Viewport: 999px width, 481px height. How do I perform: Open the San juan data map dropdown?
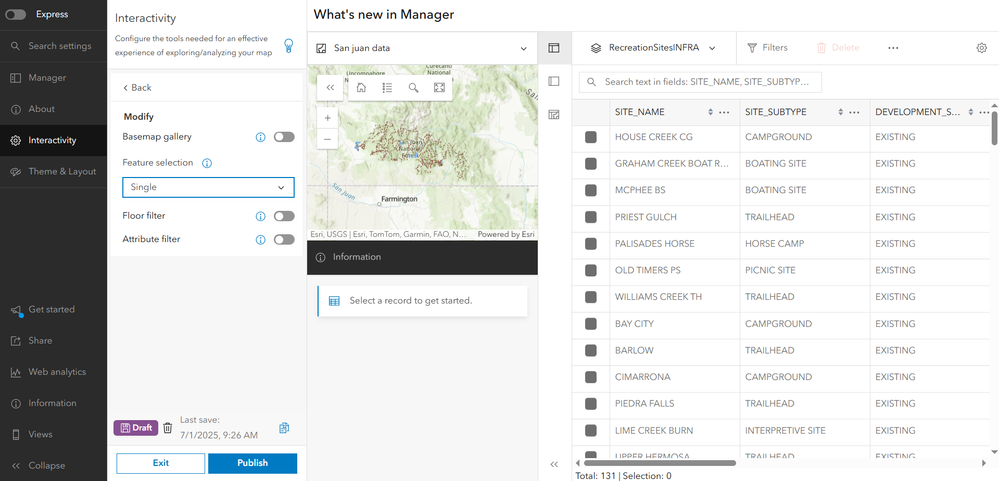(422, 48)
